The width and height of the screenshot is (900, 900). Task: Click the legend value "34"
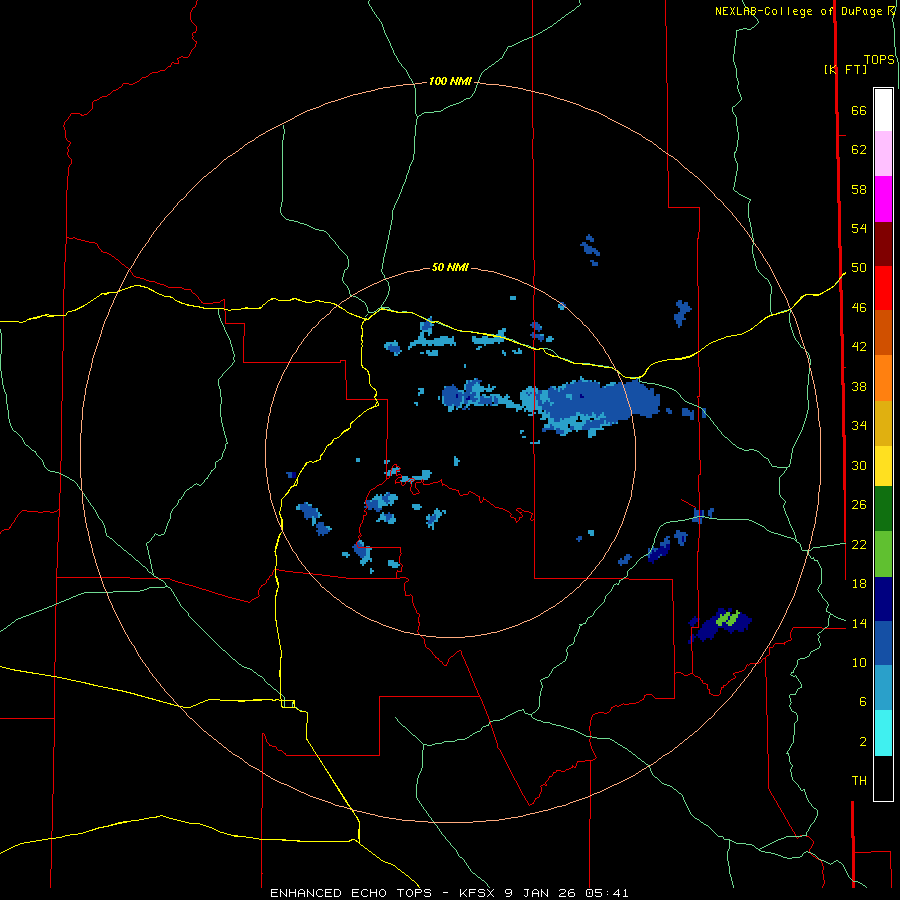coord(859,425)
